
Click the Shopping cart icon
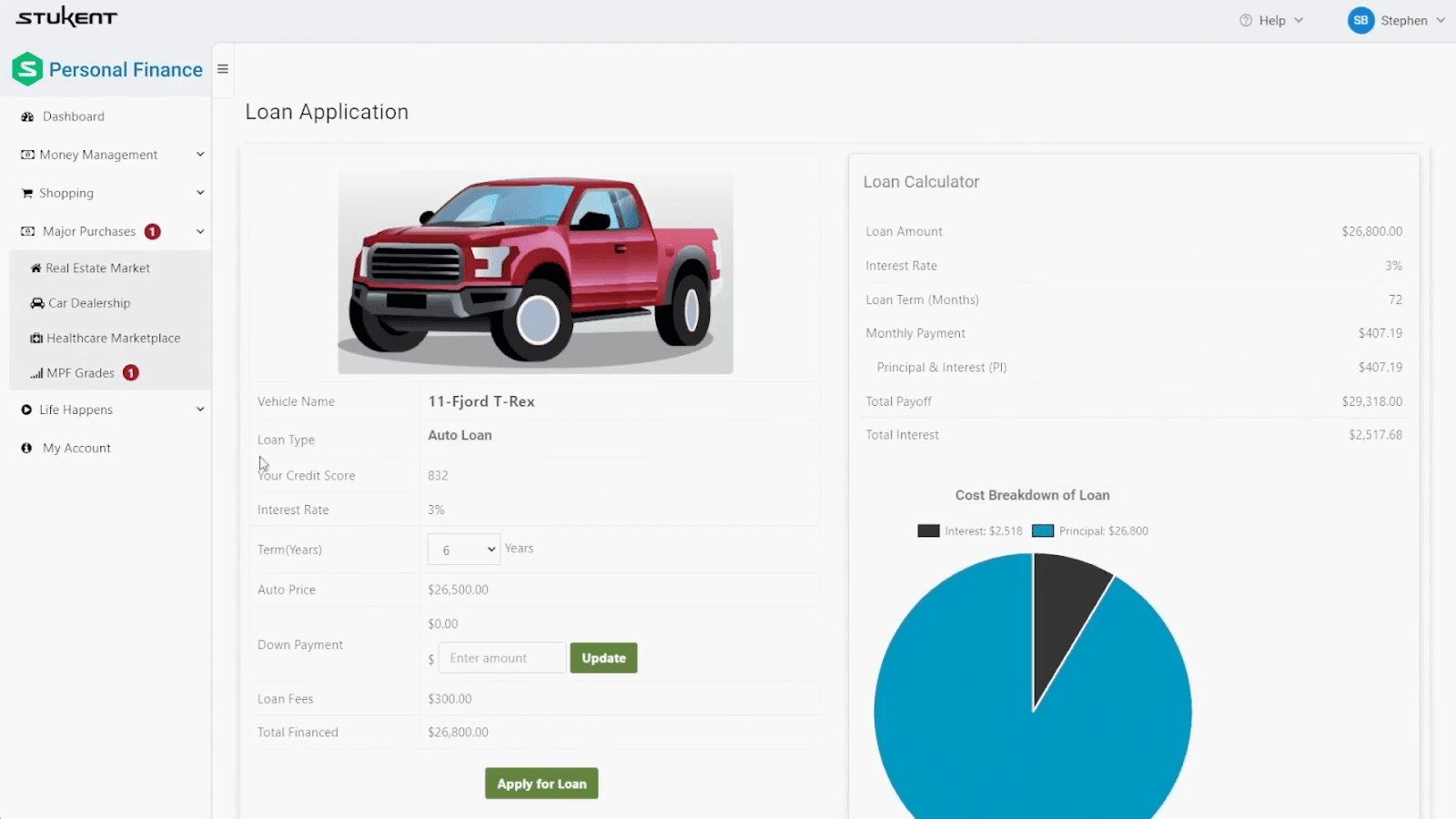click(27, 193)
